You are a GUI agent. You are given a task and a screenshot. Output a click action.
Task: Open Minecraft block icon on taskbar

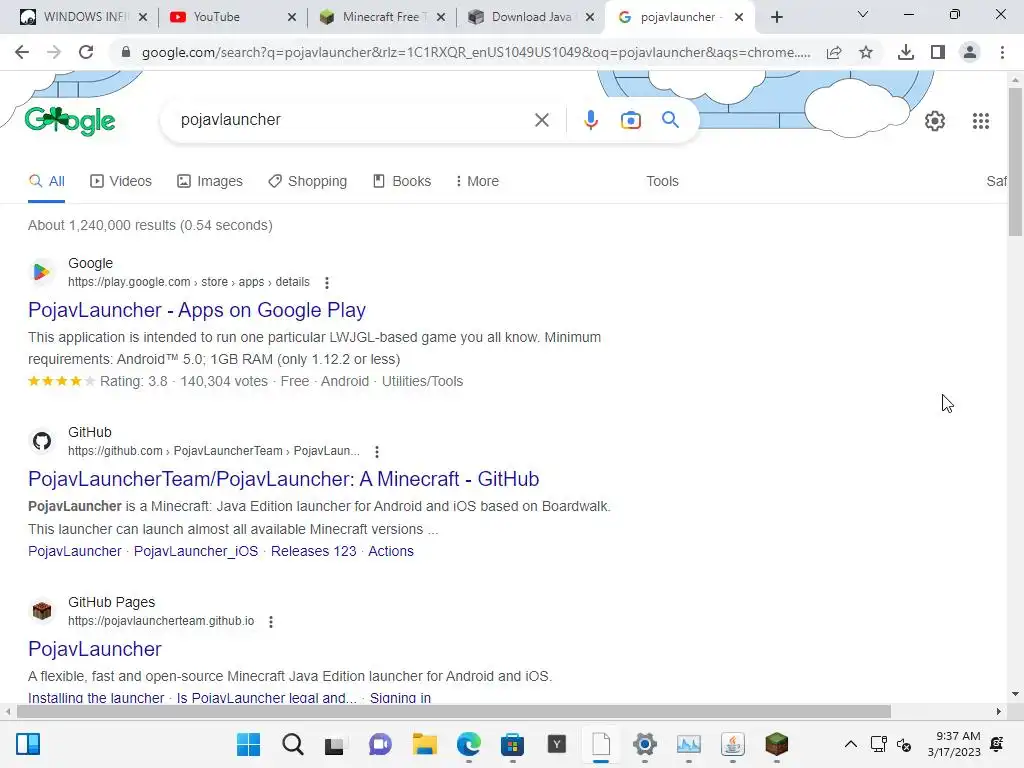[x=776, y=744]
